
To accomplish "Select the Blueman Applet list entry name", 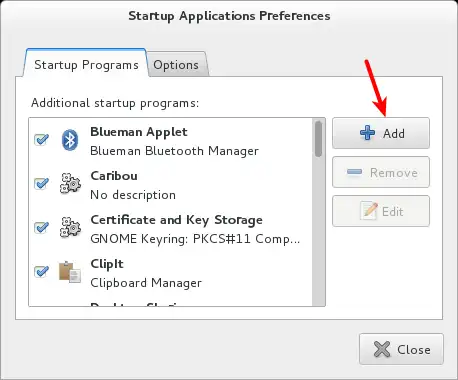I will point(139,132).
